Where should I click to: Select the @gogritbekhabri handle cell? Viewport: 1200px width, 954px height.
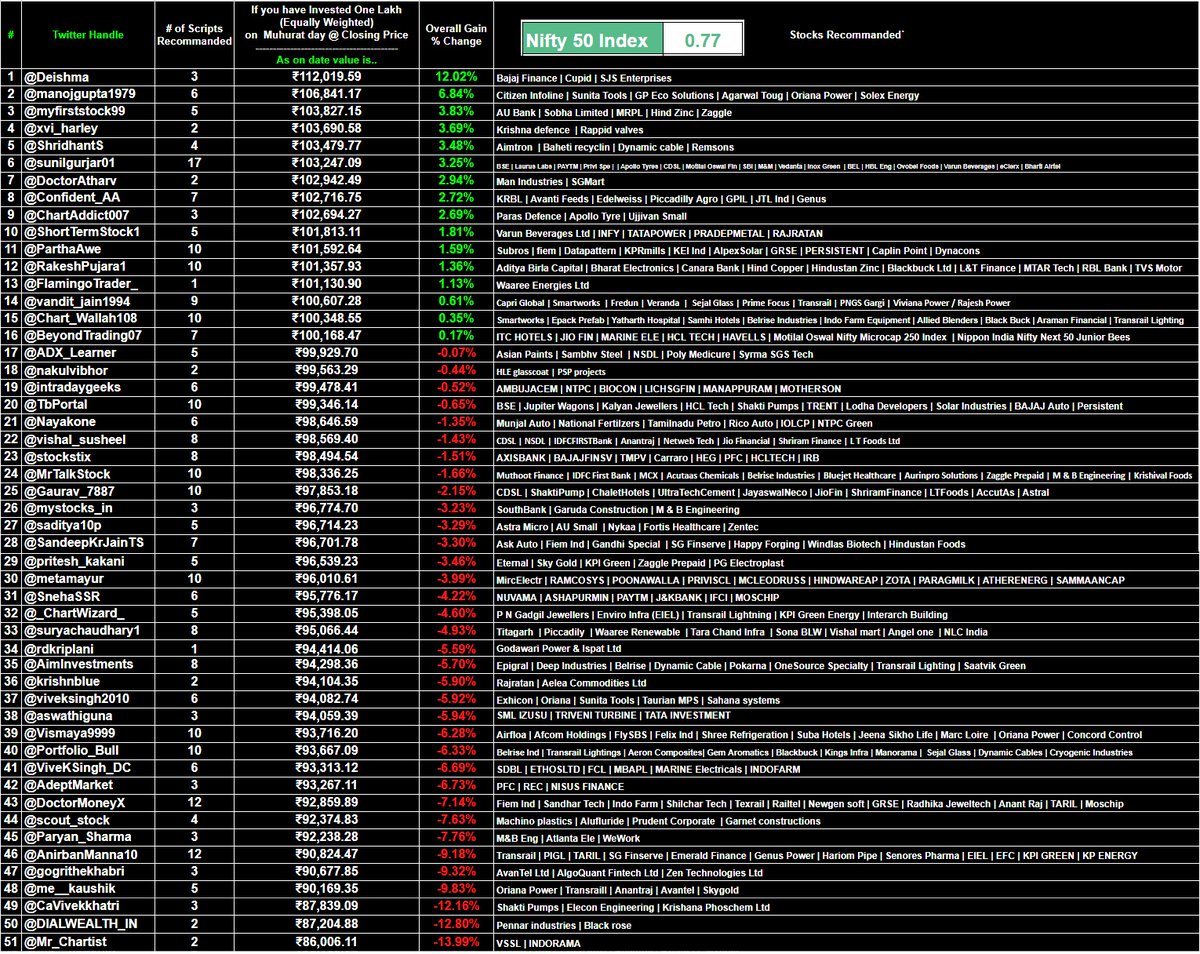88,872
